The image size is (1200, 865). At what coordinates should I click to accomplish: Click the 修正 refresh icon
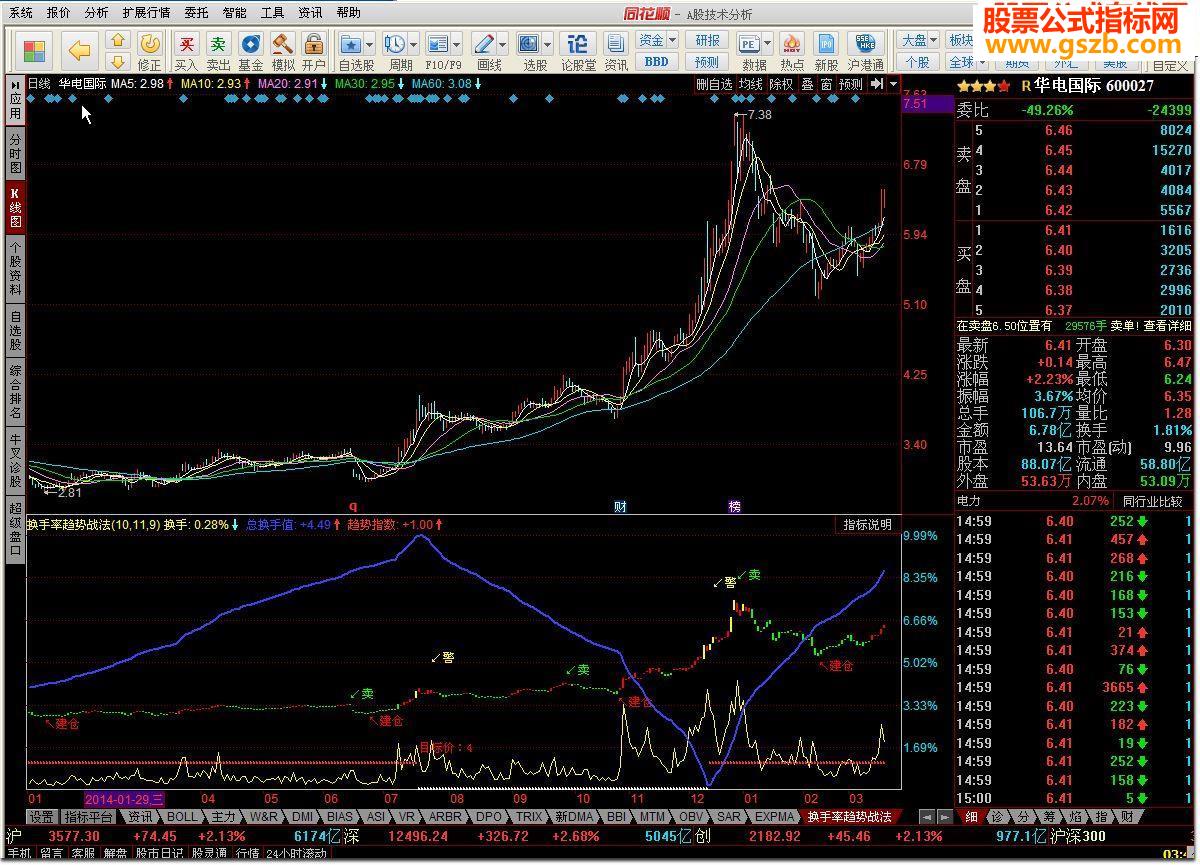tap(149, 45)
